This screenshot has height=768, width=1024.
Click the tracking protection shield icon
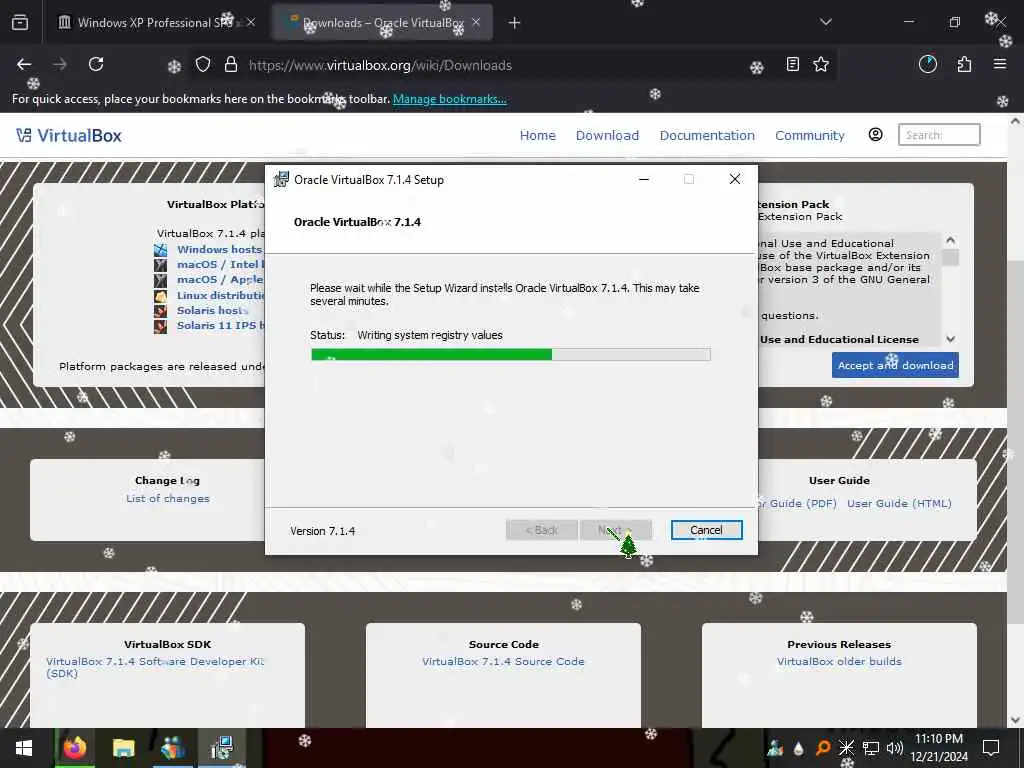(203, 65)
